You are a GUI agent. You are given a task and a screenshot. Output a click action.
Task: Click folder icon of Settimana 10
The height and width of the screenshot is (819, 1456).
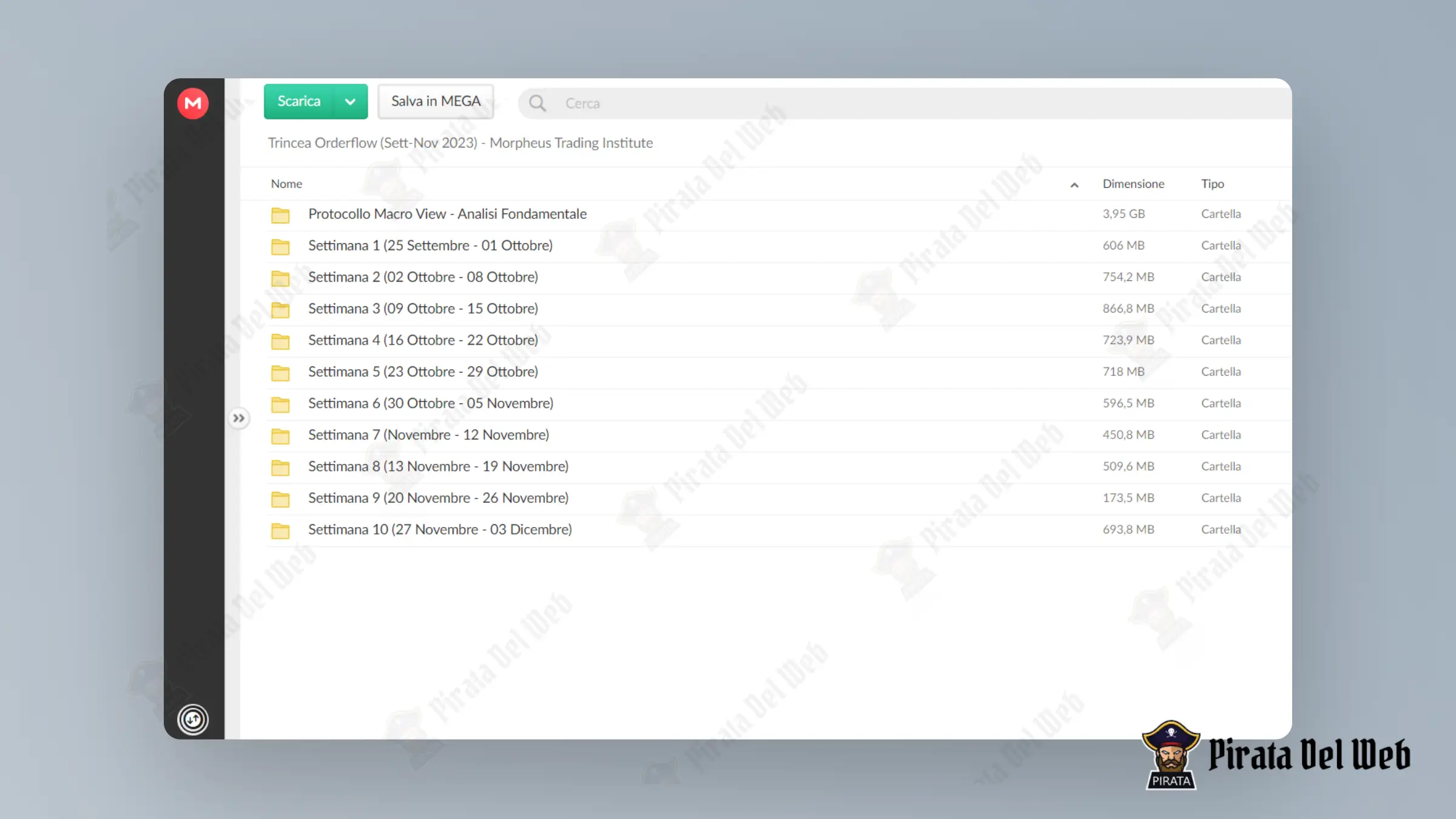point(280,530)
